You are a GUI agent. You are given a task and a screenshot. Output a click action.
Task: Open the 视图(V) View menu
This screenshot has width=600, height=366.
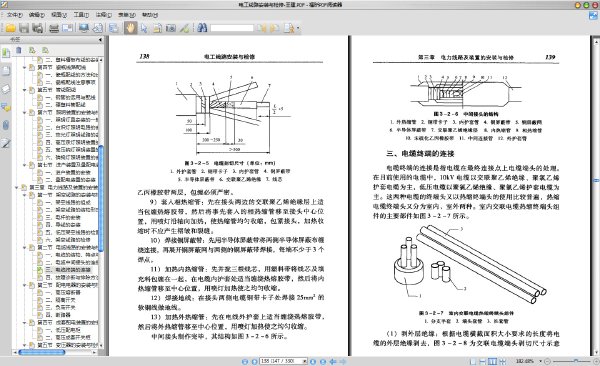[59, 15]
